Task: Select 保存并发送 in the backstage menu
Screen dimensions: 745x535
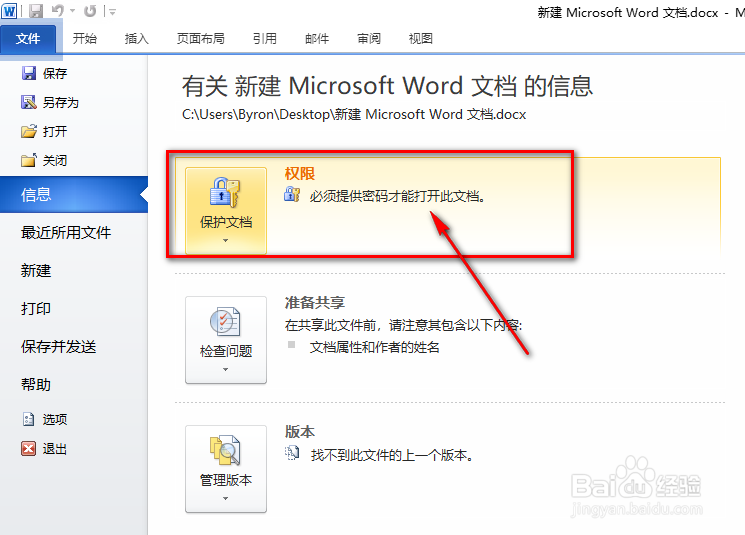Action: [58, 346]
